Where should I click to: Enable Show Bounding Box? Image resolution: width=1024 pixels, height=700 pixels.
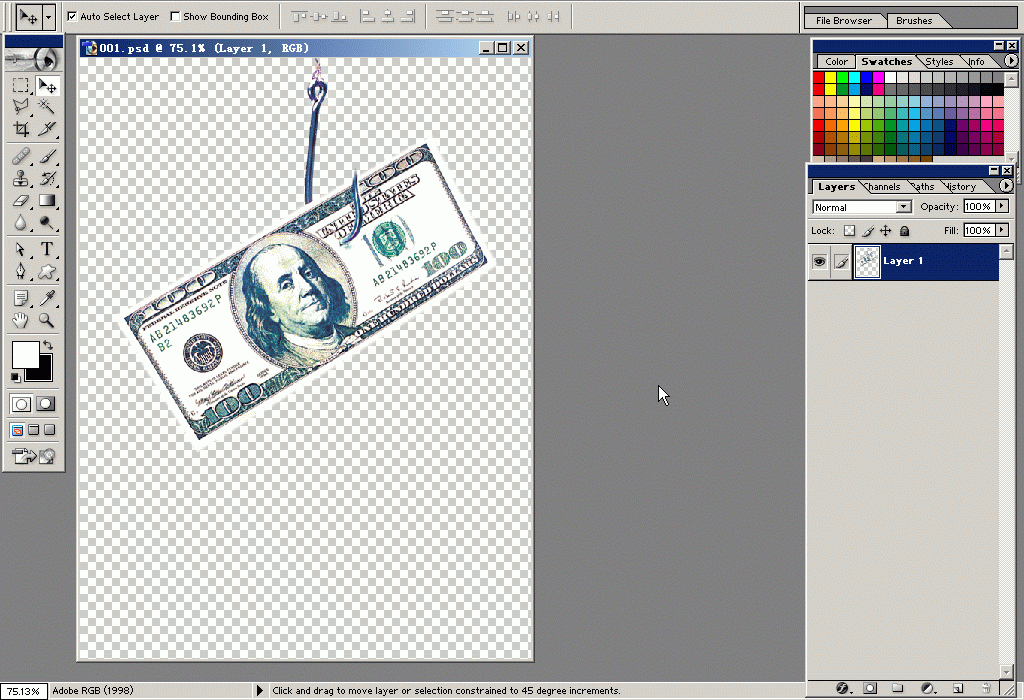(x=175, y=16)
